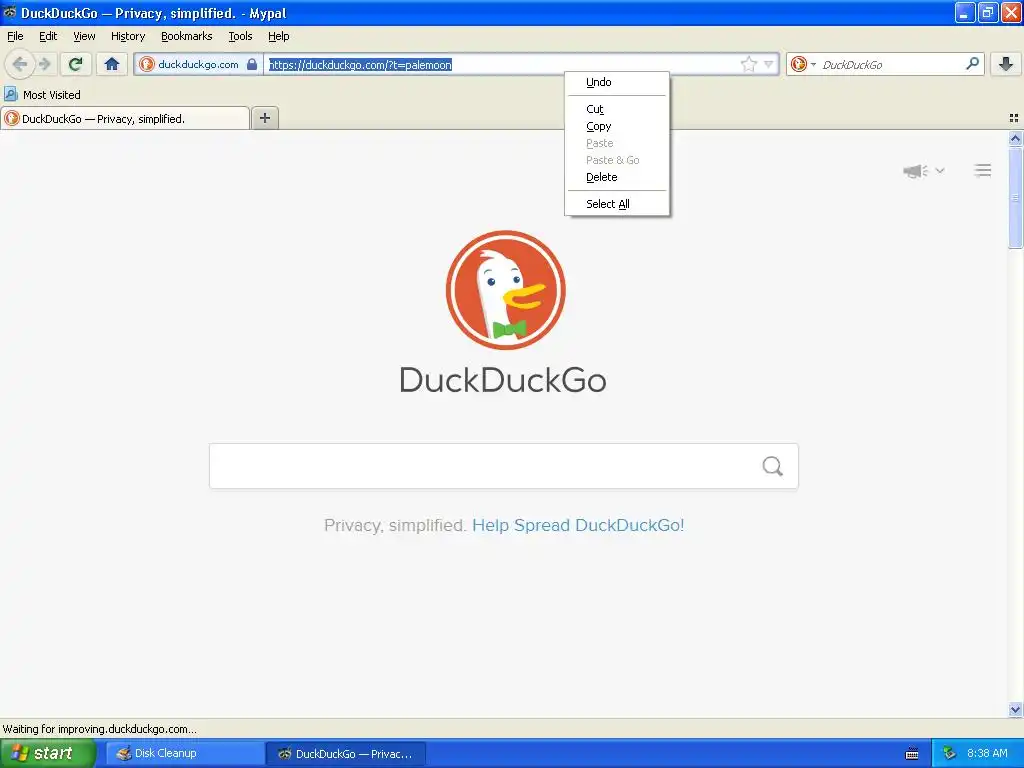Image resolution: width=1024 pixels, height=768 pixels.
Task: Open the Tools menu
Action: coord(240,36)
